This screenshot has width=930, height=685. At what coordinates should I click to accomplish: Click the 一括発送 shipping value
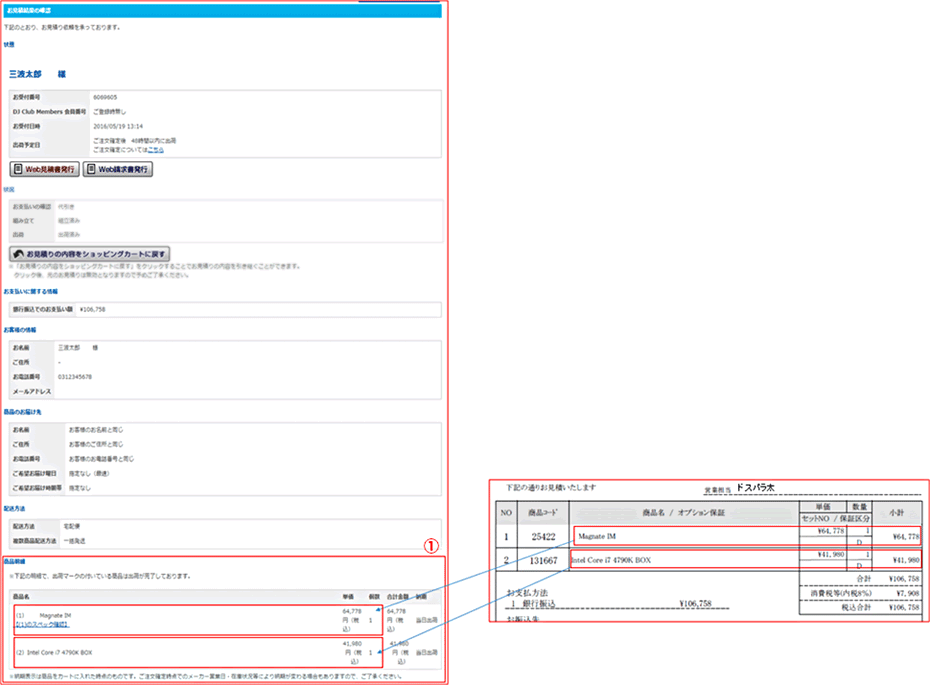coord(74,541)
